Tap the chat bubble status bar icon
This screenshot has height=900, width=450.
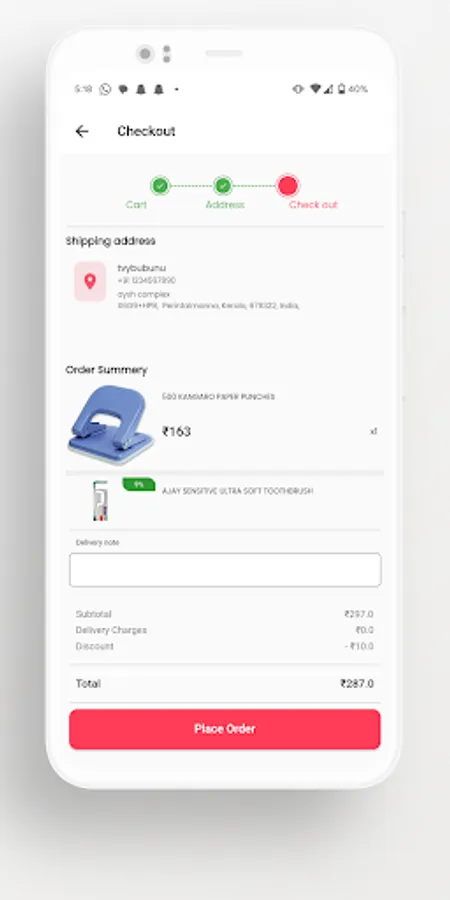pyautogui.click(x=123, y=90)
